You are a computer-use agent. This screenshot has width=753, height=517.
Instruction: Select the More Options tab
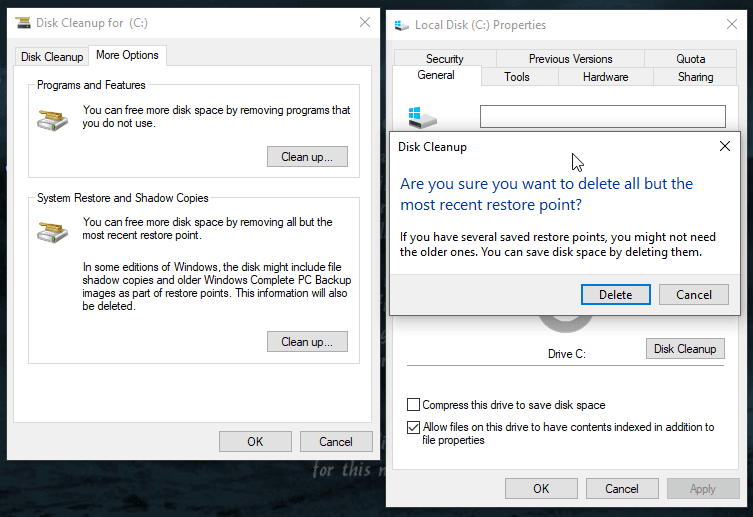click(127, 55)
